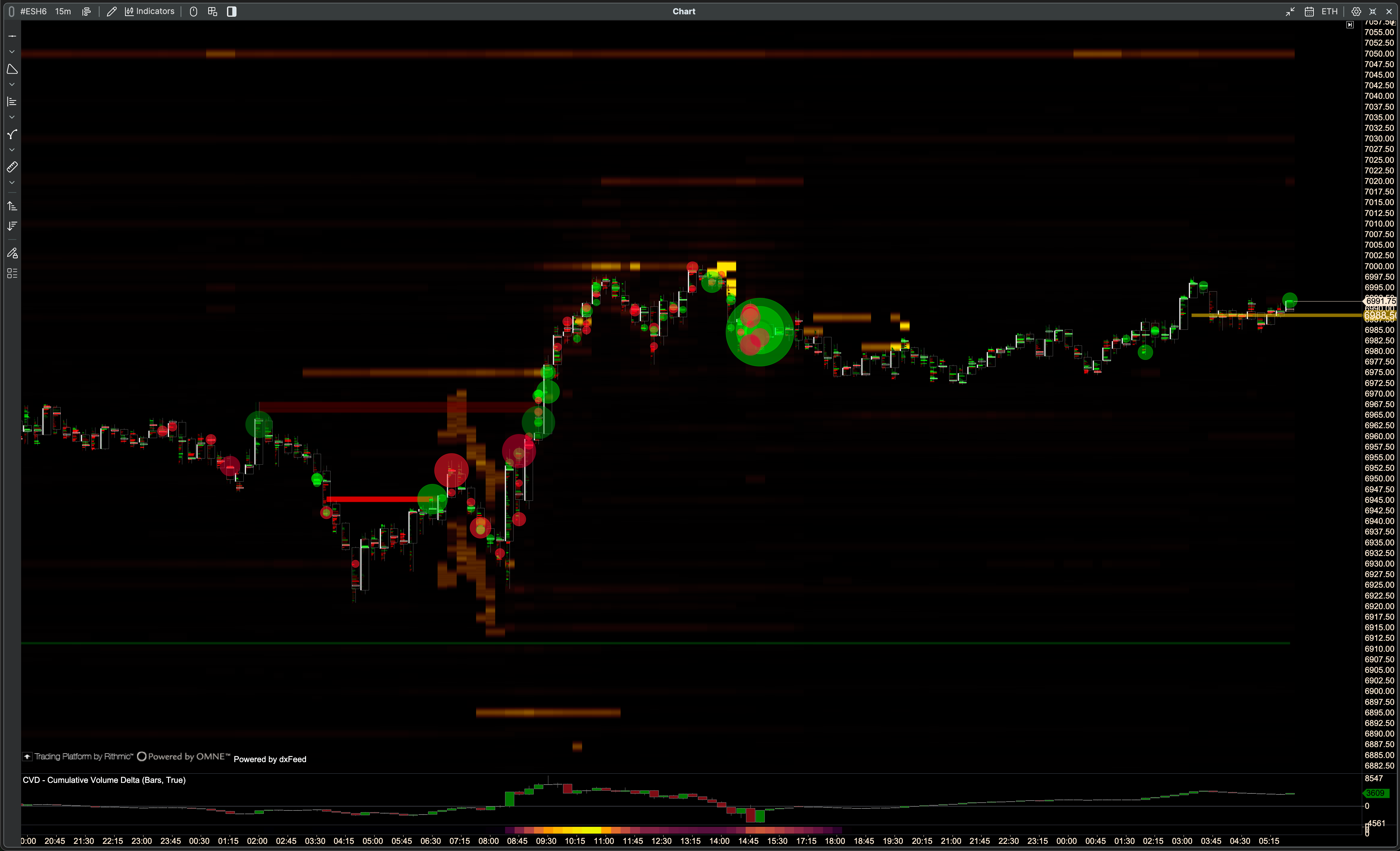This screenshot has width=1400, height=851.
Task: Switch the ETH session setting
Action: point(1329,11)
